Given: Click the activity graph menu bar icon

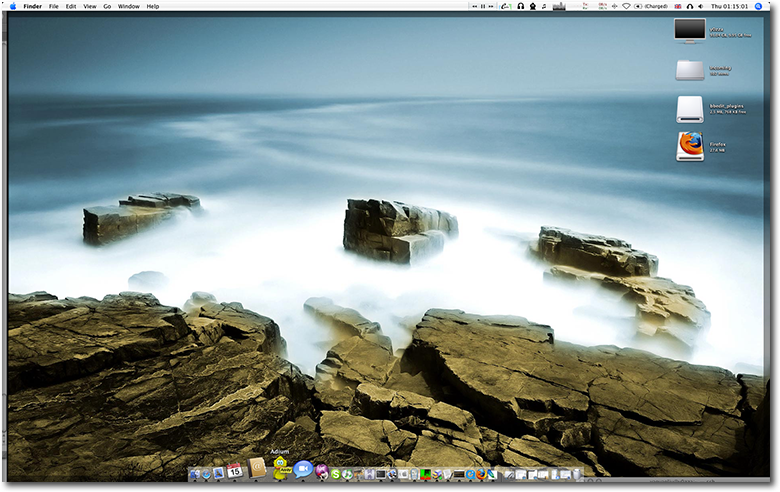Looking at the screenshot, I should coord(559,6).
